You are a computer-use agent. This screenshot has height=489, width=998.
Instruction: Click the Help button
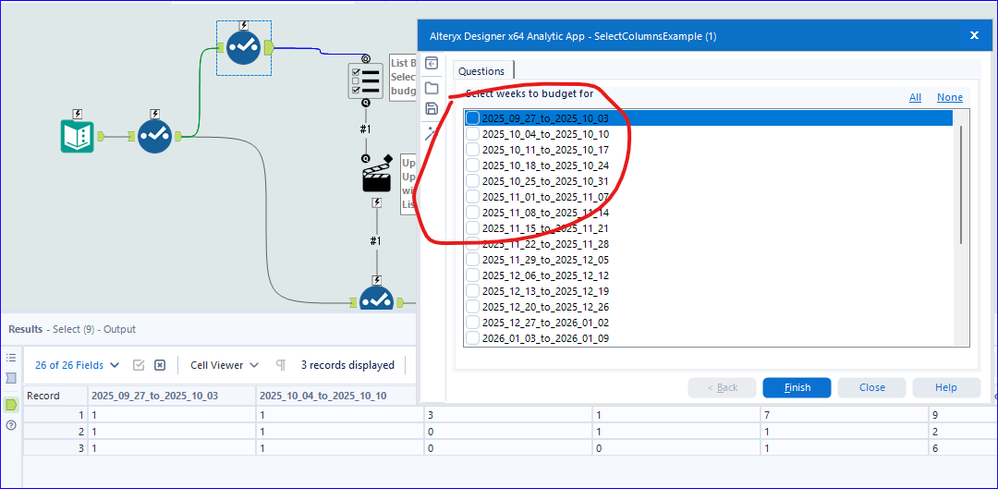point(946,387)
